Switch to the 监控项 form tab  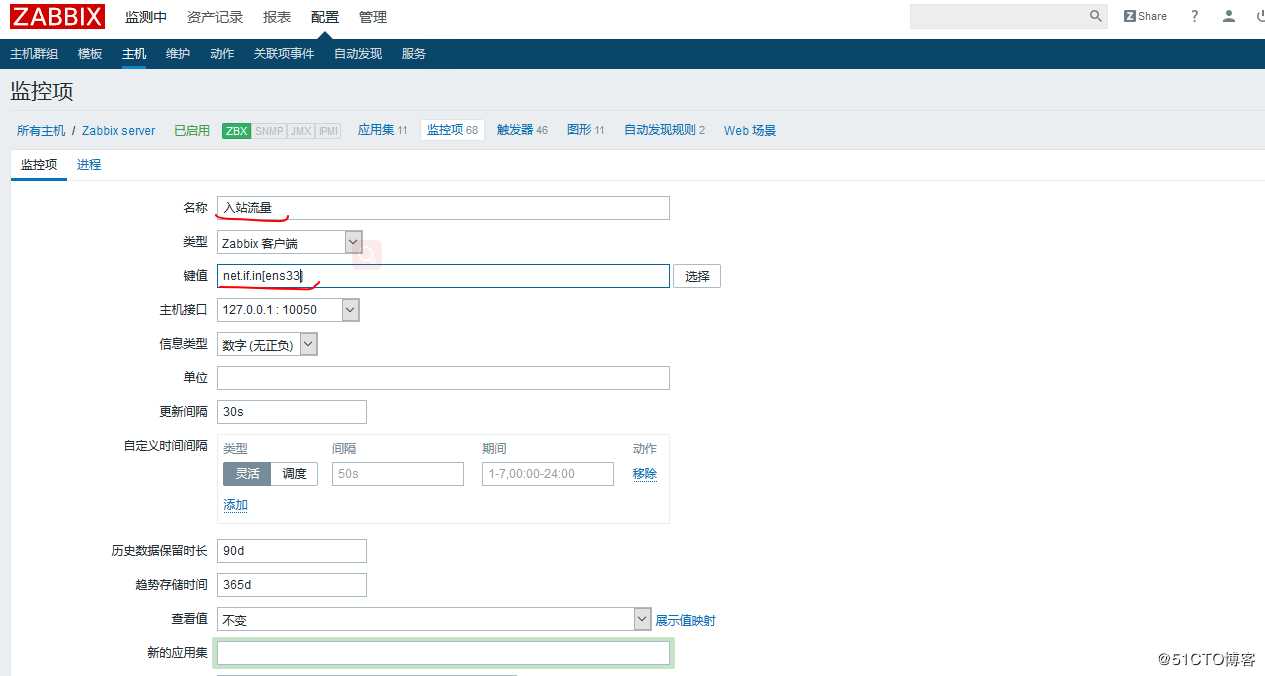[x=39, y=165]
